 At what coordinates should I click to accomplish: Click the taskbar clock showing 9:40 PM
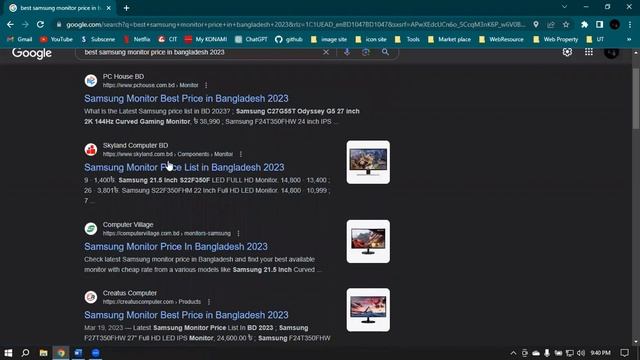coord(600,353)
